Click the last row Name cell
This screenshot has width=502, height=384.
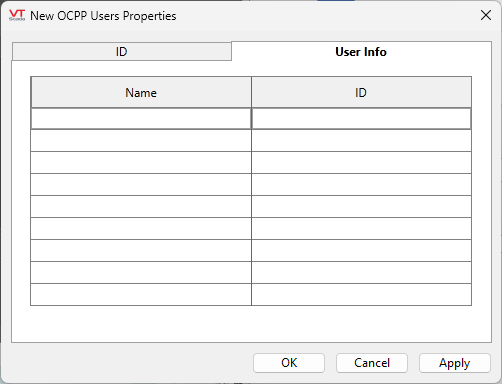[141, 295]
